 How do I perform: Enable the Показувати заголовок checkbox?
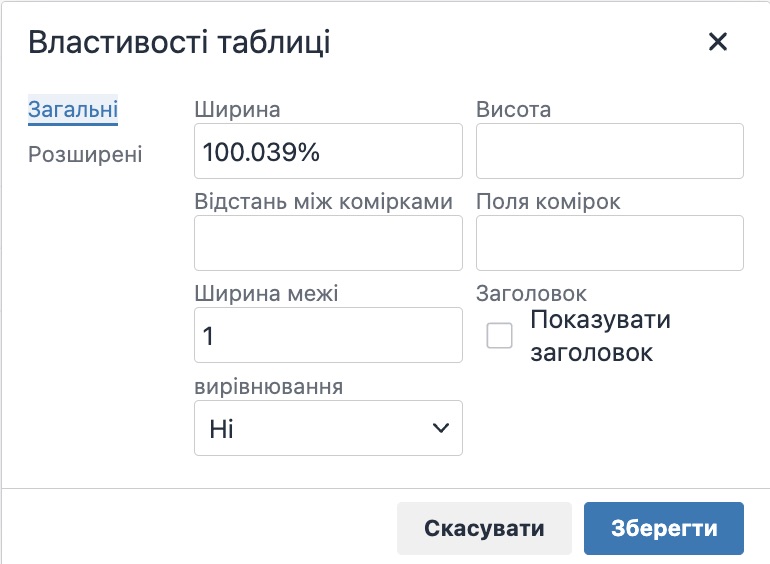(x=499, y=336)
